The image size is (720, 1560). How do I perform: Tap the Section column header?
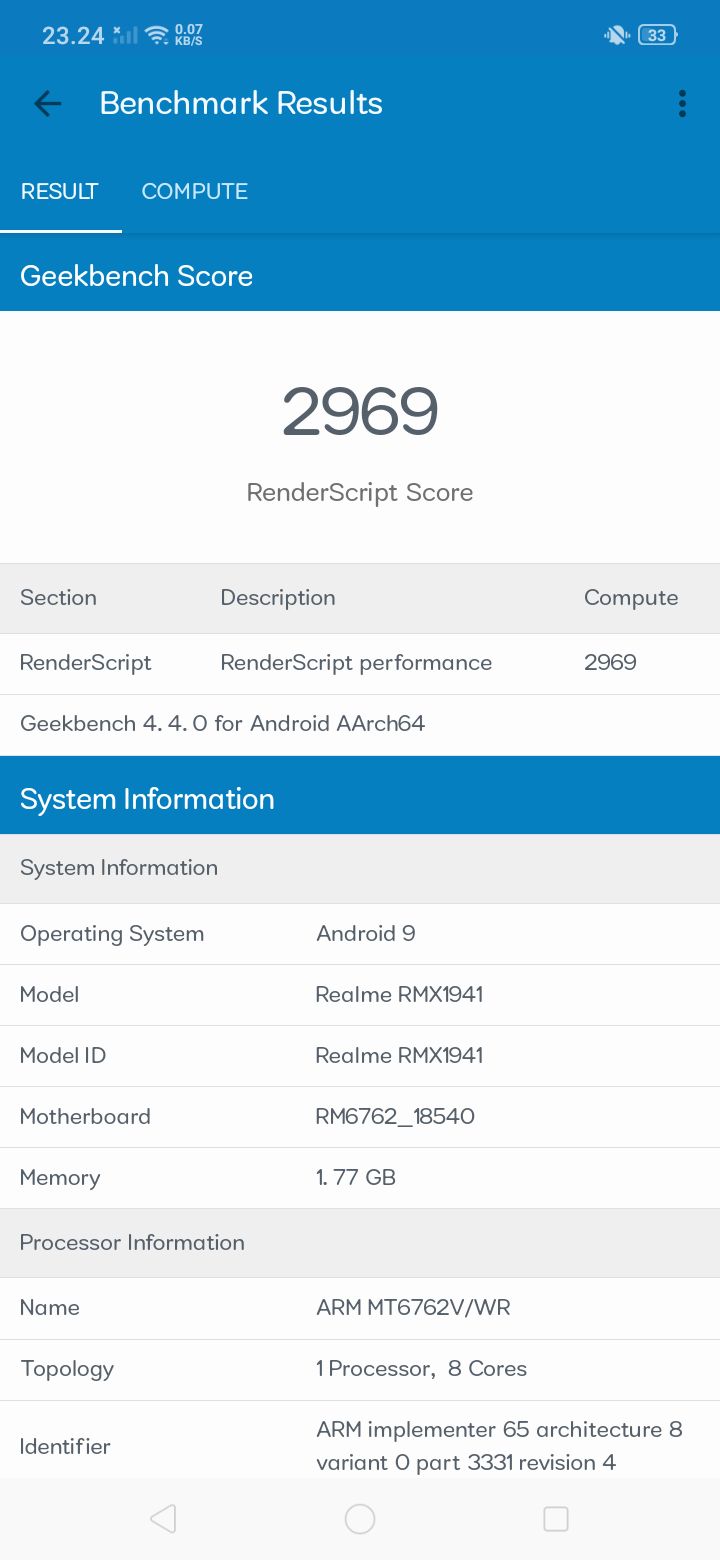tap(59, 598)
